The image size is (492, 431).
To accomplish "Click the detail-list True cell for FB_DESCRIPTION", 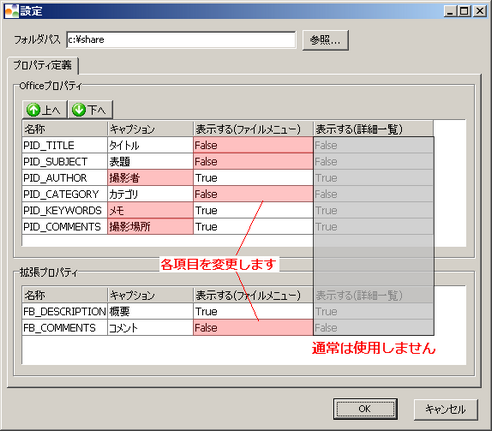I will 373,311.
